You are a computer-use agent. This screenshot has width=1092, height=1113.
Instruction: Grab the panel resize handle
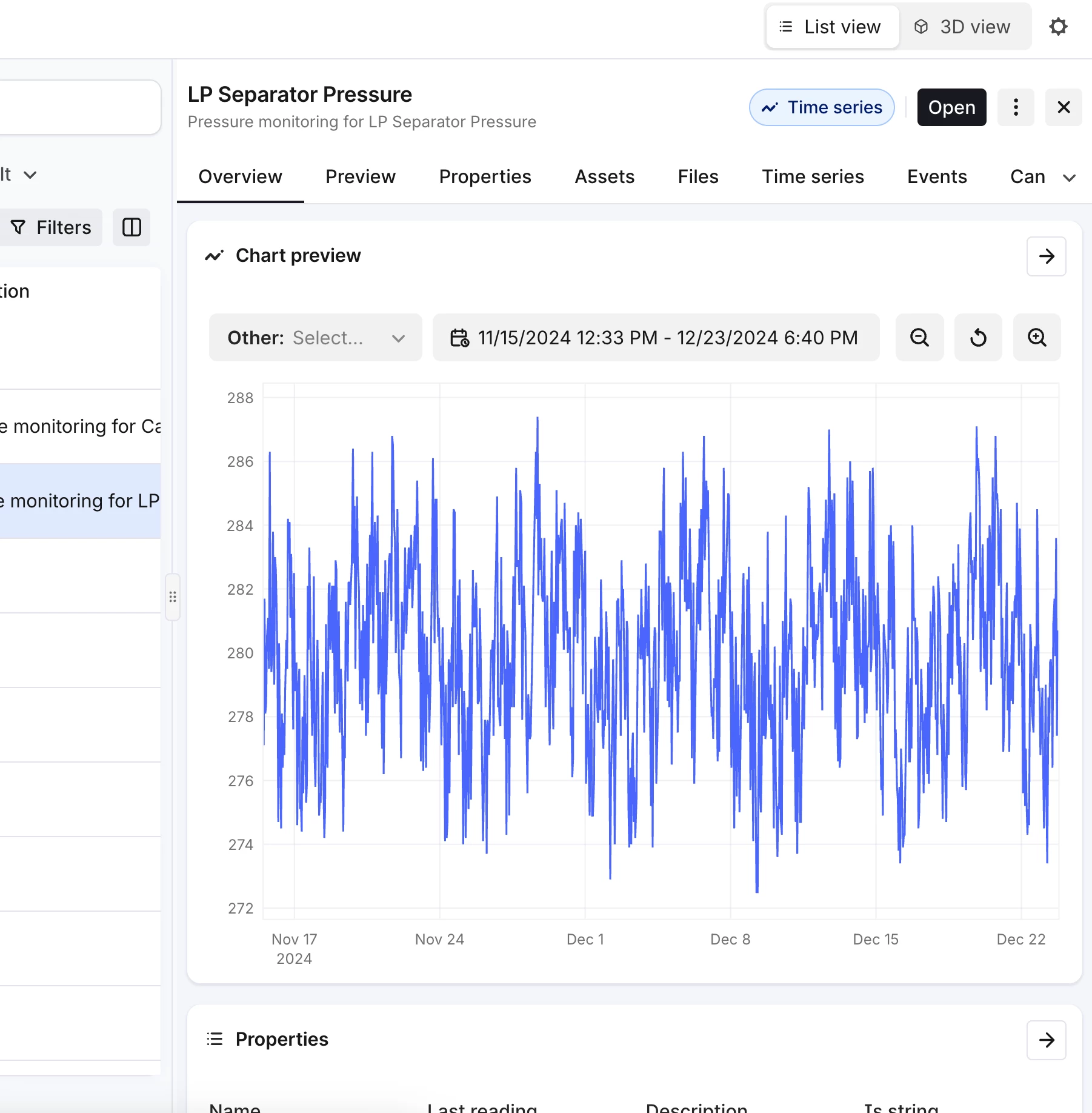point(173,597)
